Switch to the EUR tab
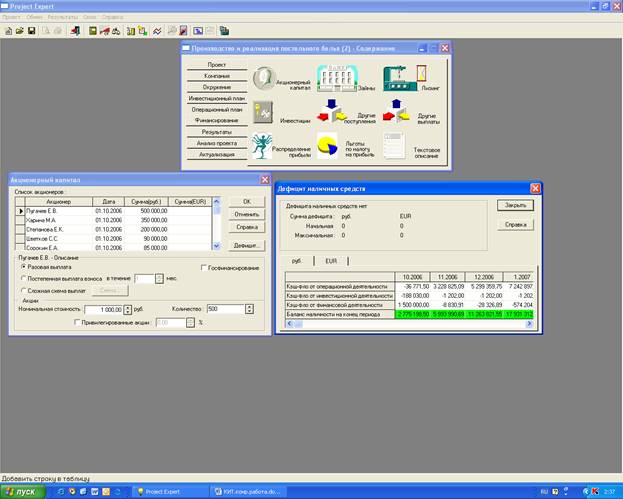 click(331, 259)
